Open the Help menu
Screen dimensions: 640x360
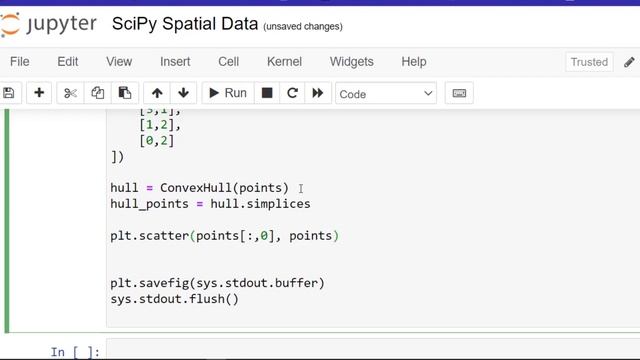pyautogui.click(x=414, y=62)
